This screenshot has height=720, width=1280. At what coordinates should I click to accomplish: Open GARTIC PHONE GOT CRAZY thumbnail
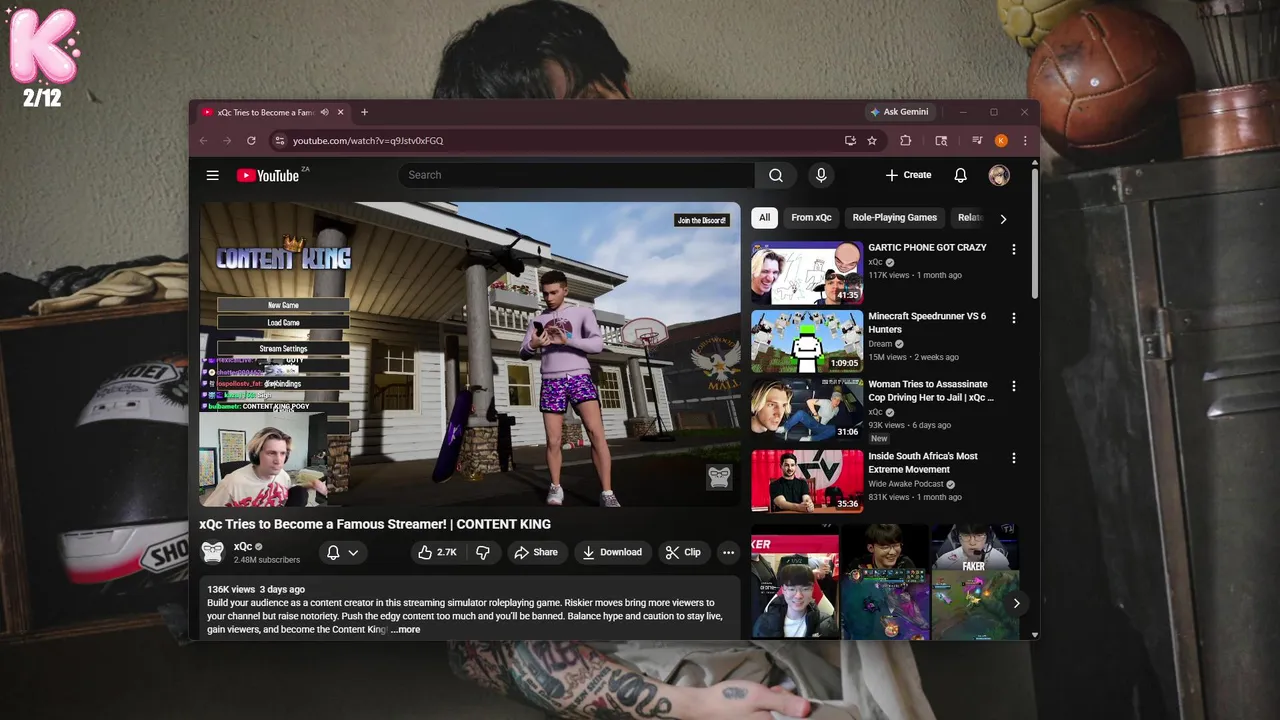pyautogui.click(x=807, y=273)
